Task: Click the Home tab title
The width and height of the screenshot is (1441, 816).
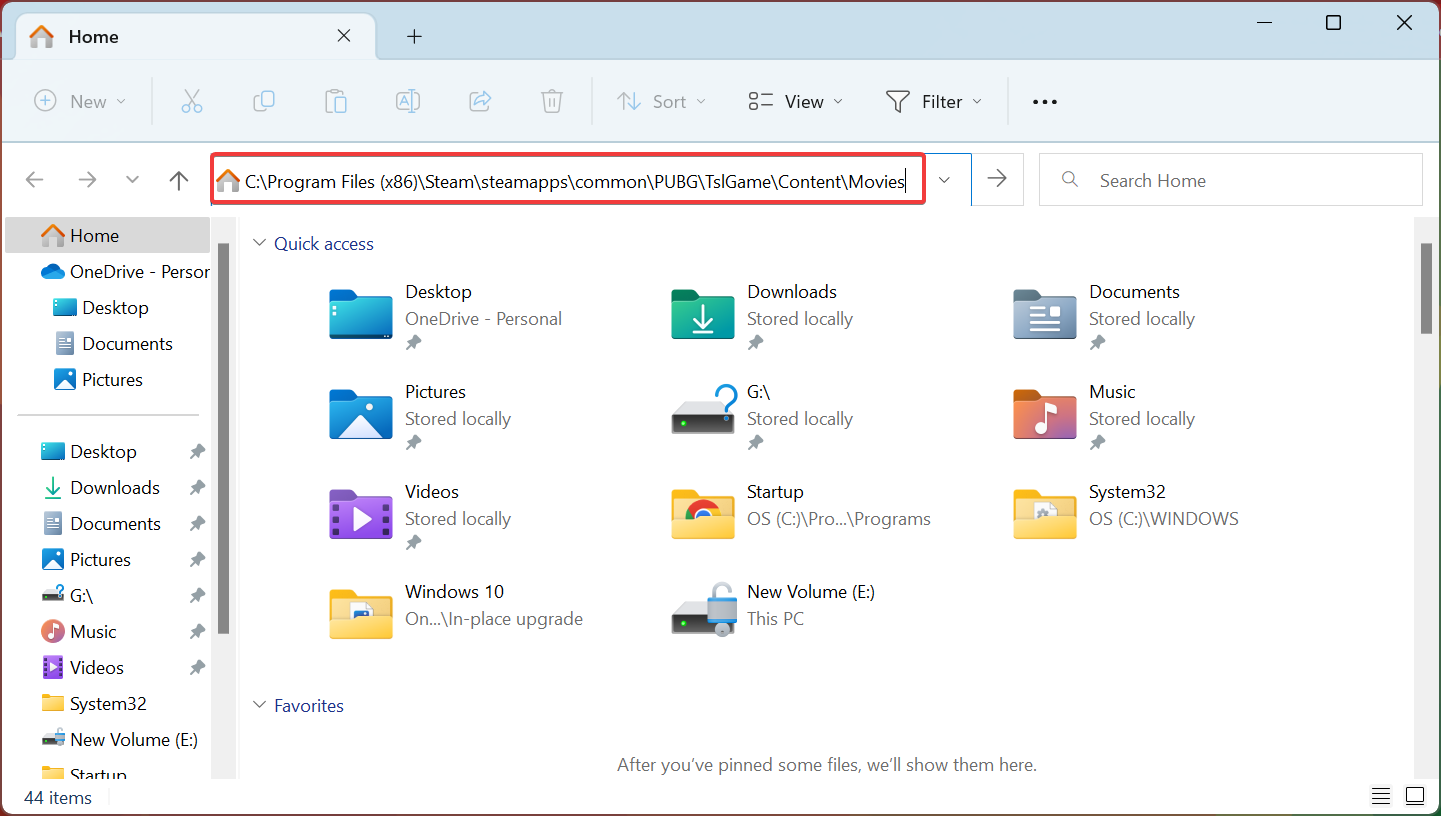Action: tap(94, 36)
